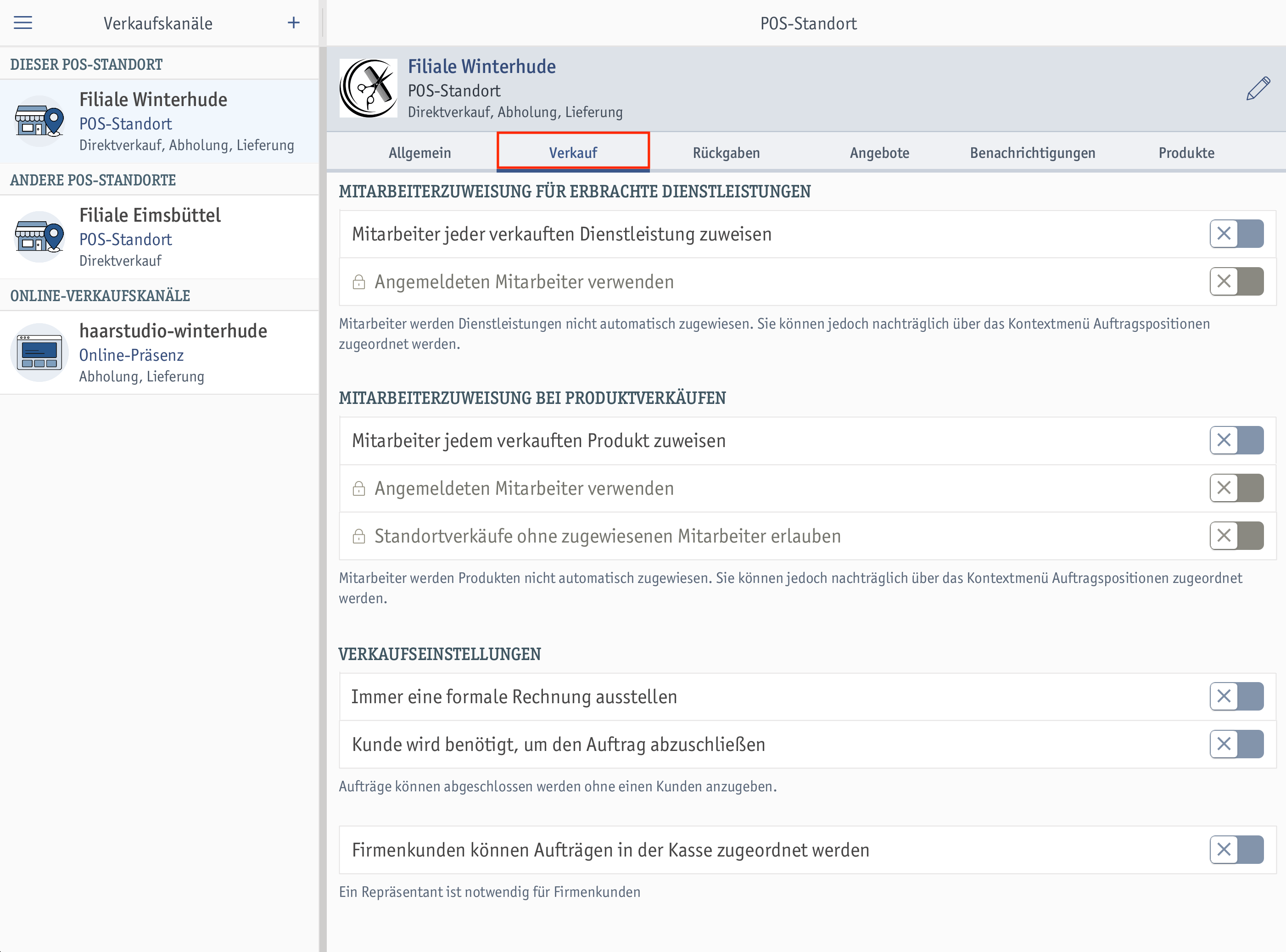Select the Verkauf tab
This screenshot has height=952, width=1286.
[x=573, y=153]
